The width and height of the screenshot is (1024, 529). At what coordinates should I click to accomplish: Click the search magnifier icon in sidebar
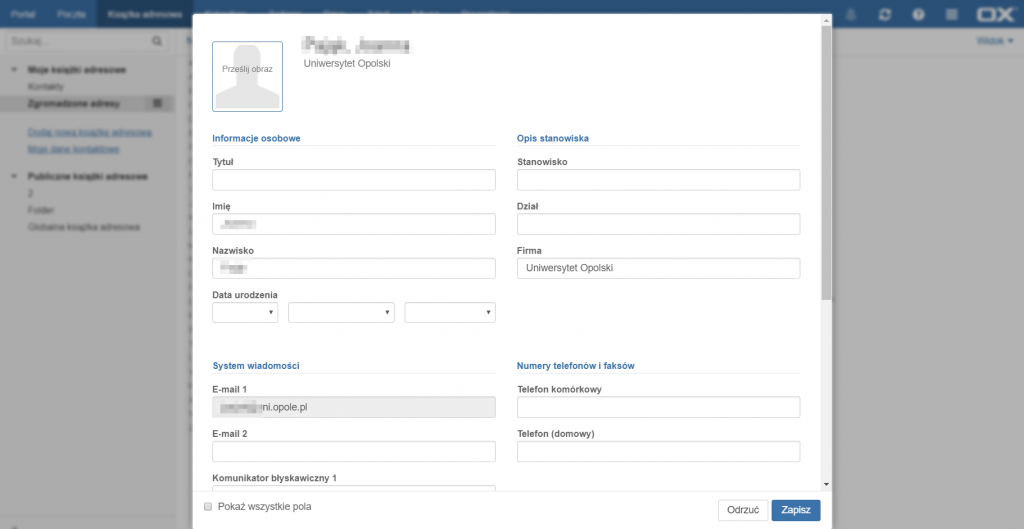coord(157,42)
